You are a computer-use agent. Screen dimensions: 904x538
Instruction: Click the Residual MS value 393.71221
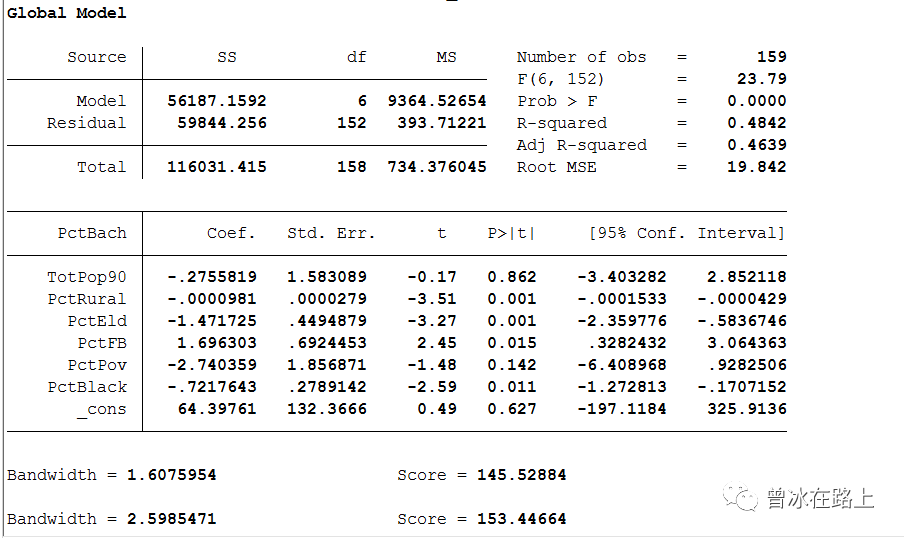(442, 123)
